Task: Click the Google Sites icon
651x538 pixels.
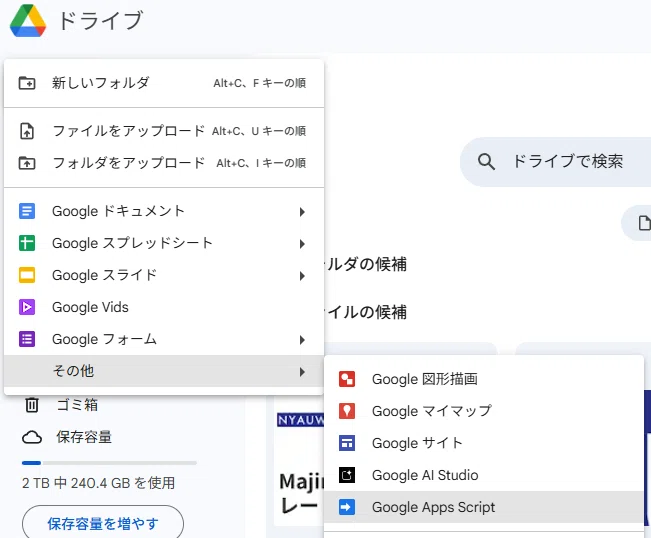Action: pos(347,443)
